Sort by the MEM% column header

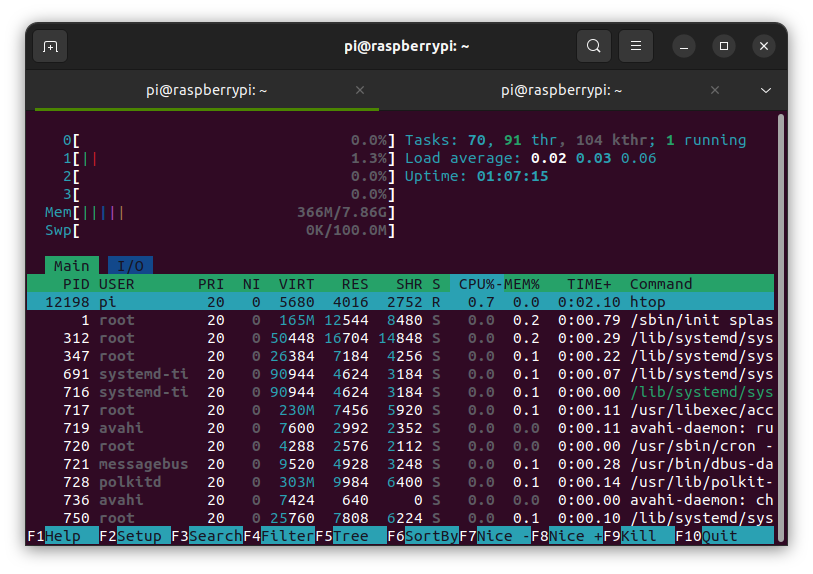coord(522,284)
